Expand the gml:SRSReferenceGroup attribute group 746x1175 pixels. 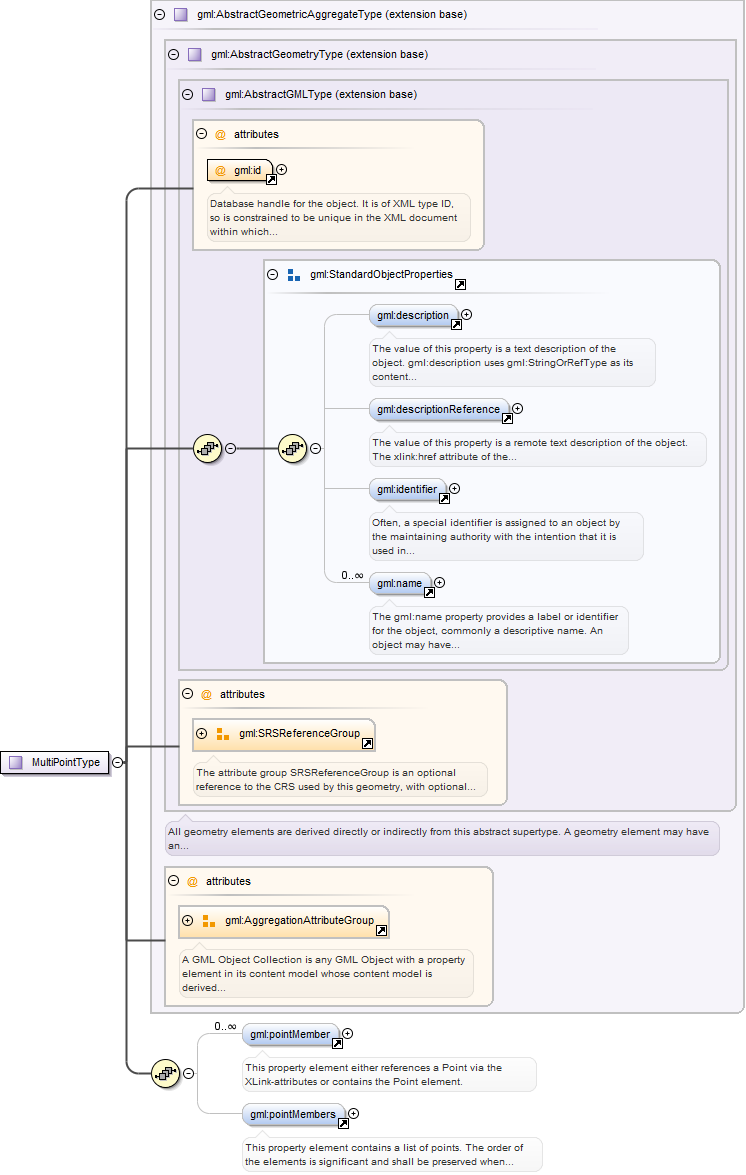click(202, 733)
